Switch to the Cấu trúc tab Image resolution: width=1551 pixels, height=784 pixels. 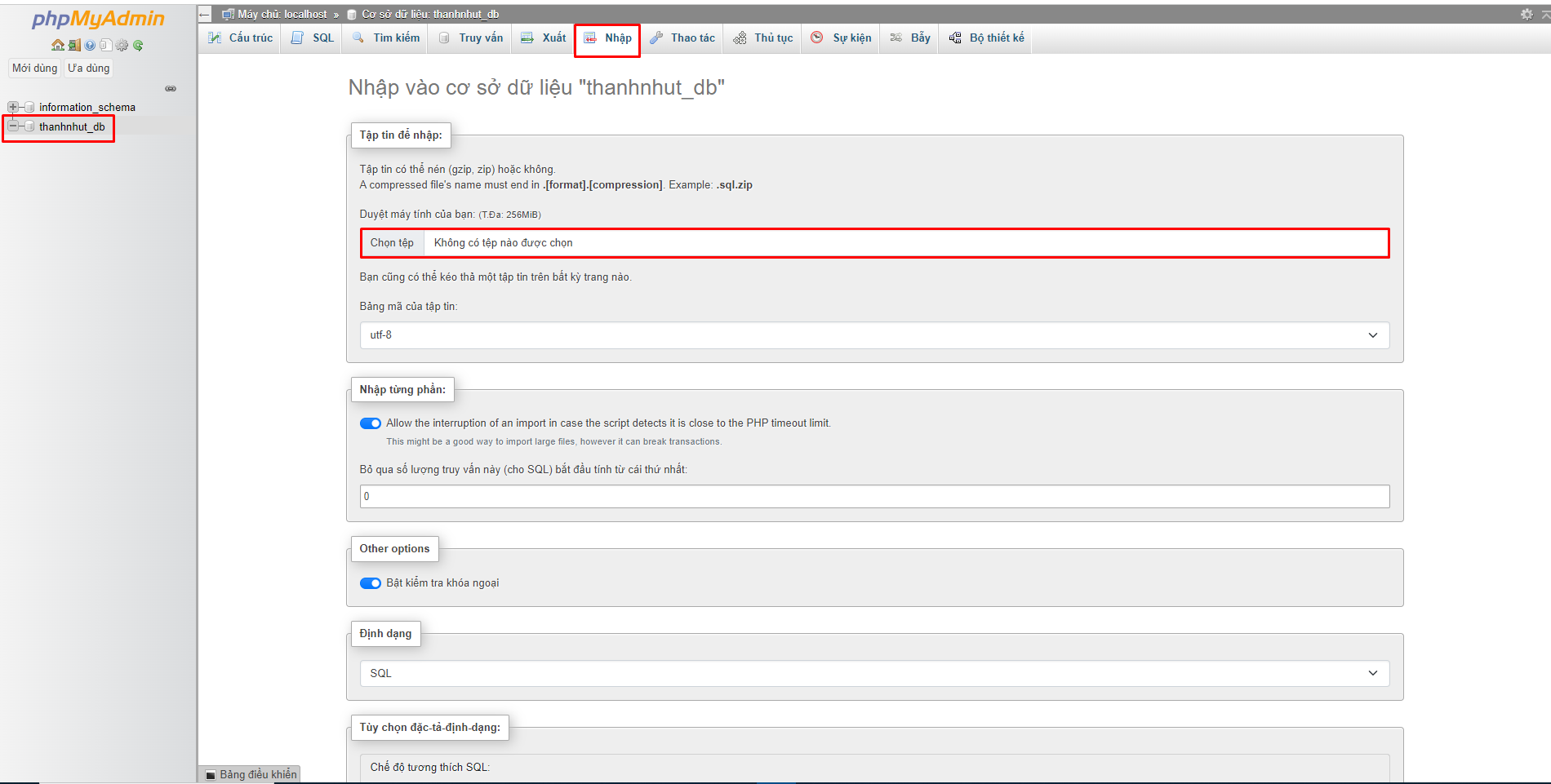[x=241, y=38]
